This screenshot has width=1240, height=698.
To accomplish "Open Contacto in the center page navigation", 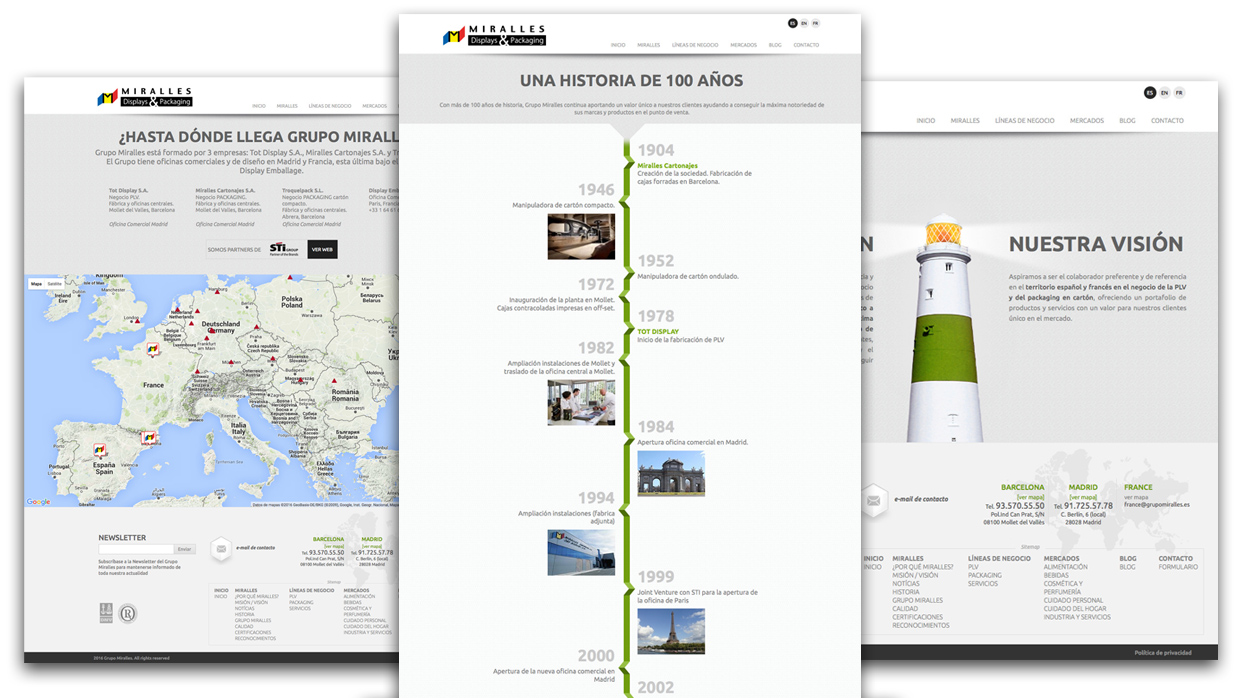I will (806, 45).
